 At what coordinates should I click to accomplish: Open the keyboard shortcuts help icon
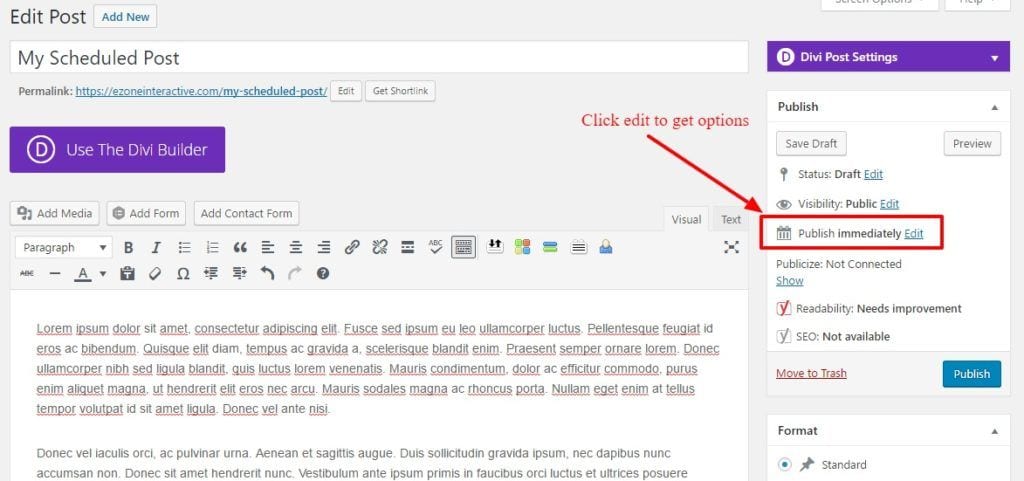(x=323, y=273)
